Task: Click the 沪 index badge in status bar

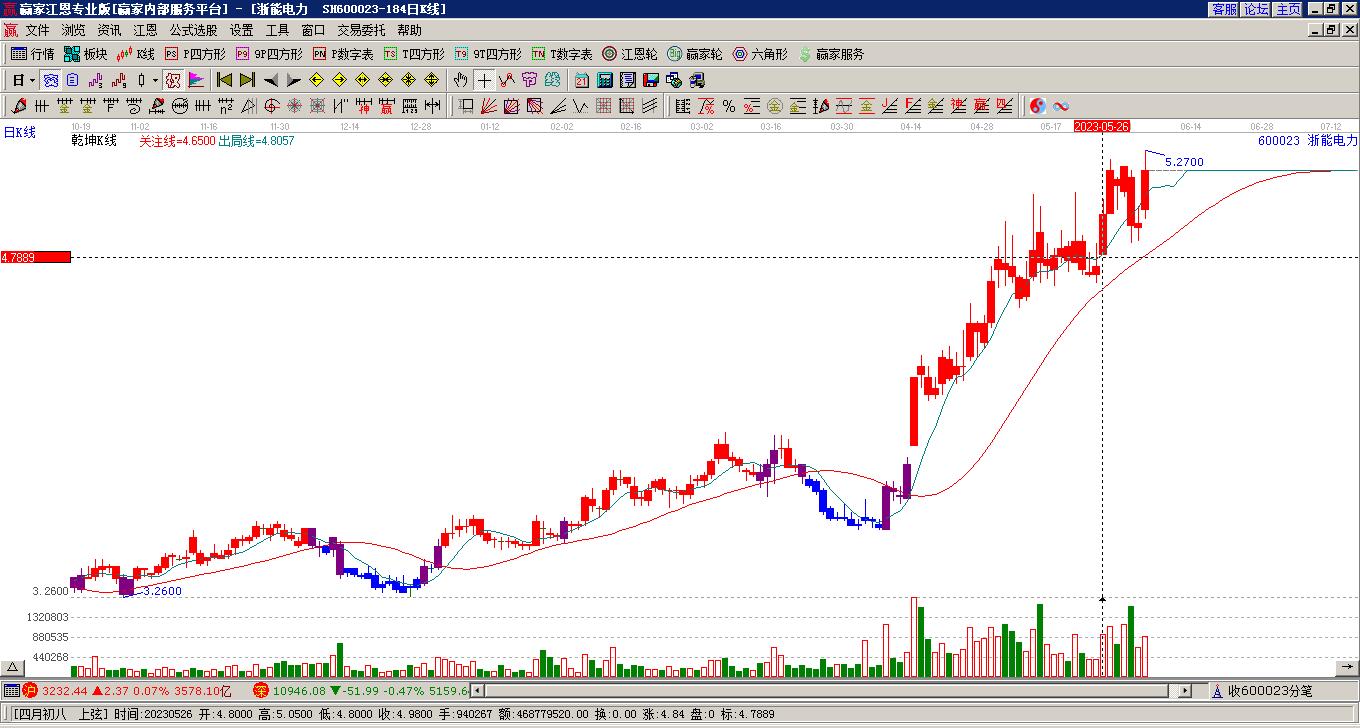Action: [x=31, y=691]
